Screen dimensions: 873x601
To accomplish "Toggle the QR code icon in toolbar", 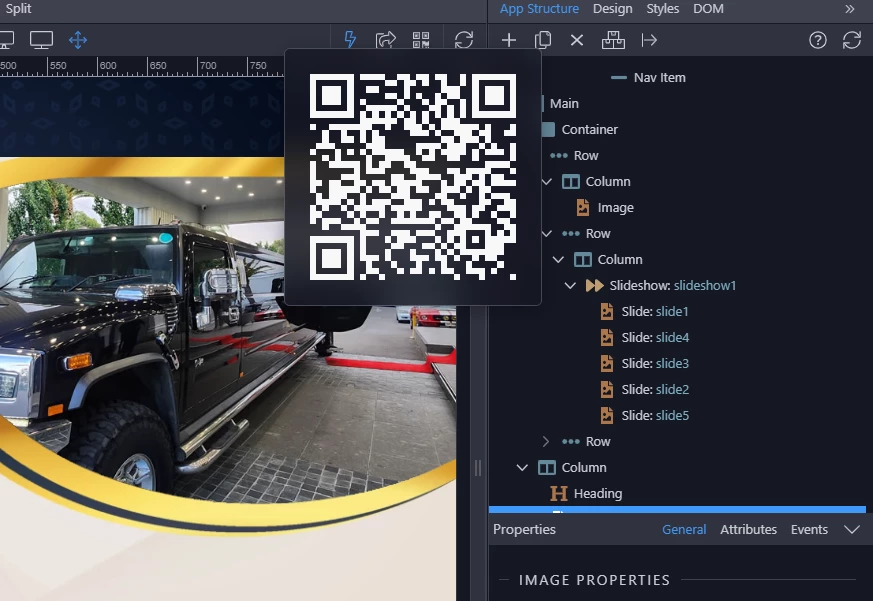I will pyautogui.click(x=421, y=40).
